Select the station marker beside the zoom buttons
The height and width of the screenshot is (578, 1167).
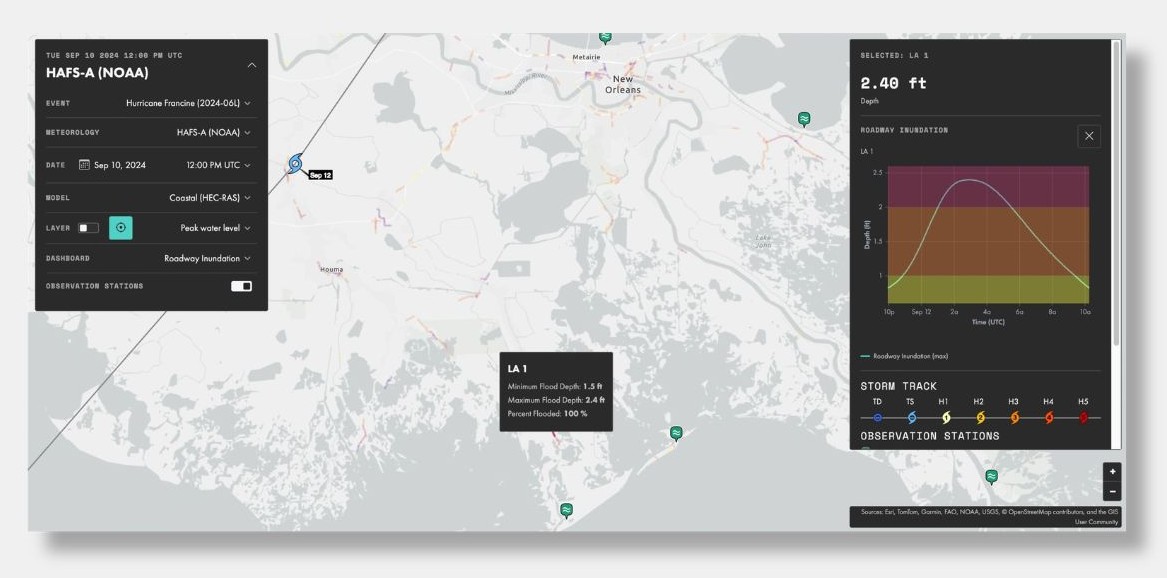point(991,477)
